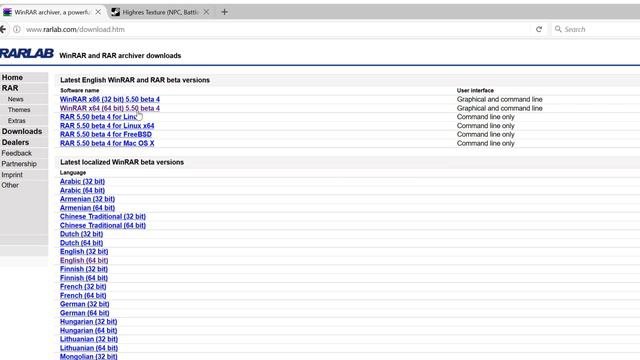Open Themes in sidebar
640x360 pixels.
point(19,110)
